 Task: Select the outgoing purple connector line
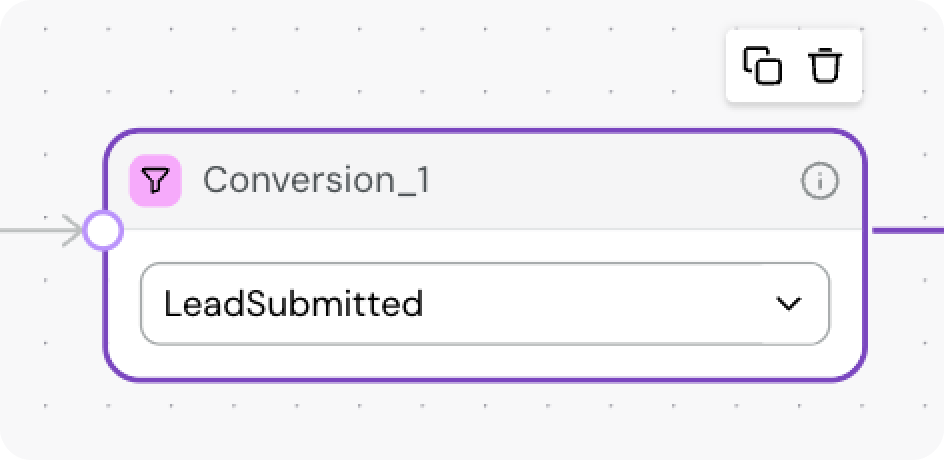[x=906, y=230]
